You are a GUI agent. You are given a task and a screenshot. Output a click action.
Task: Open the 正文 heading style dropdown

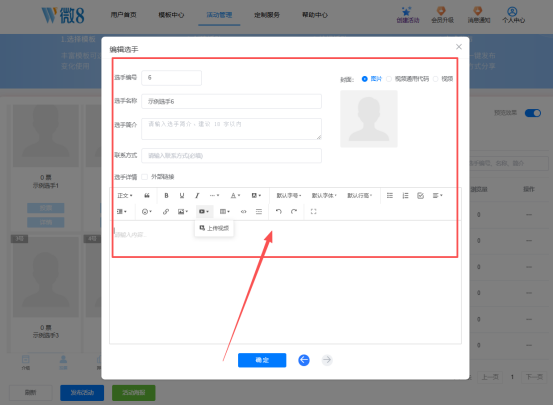[x=125, y=195]
